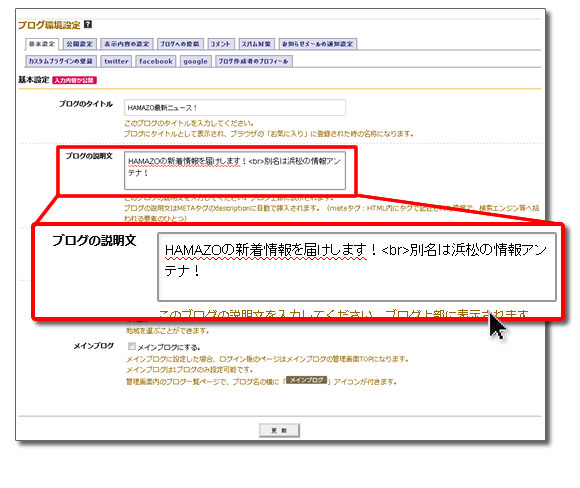Click the dark メインブログ icon badge in the help text

coord(307,380)
